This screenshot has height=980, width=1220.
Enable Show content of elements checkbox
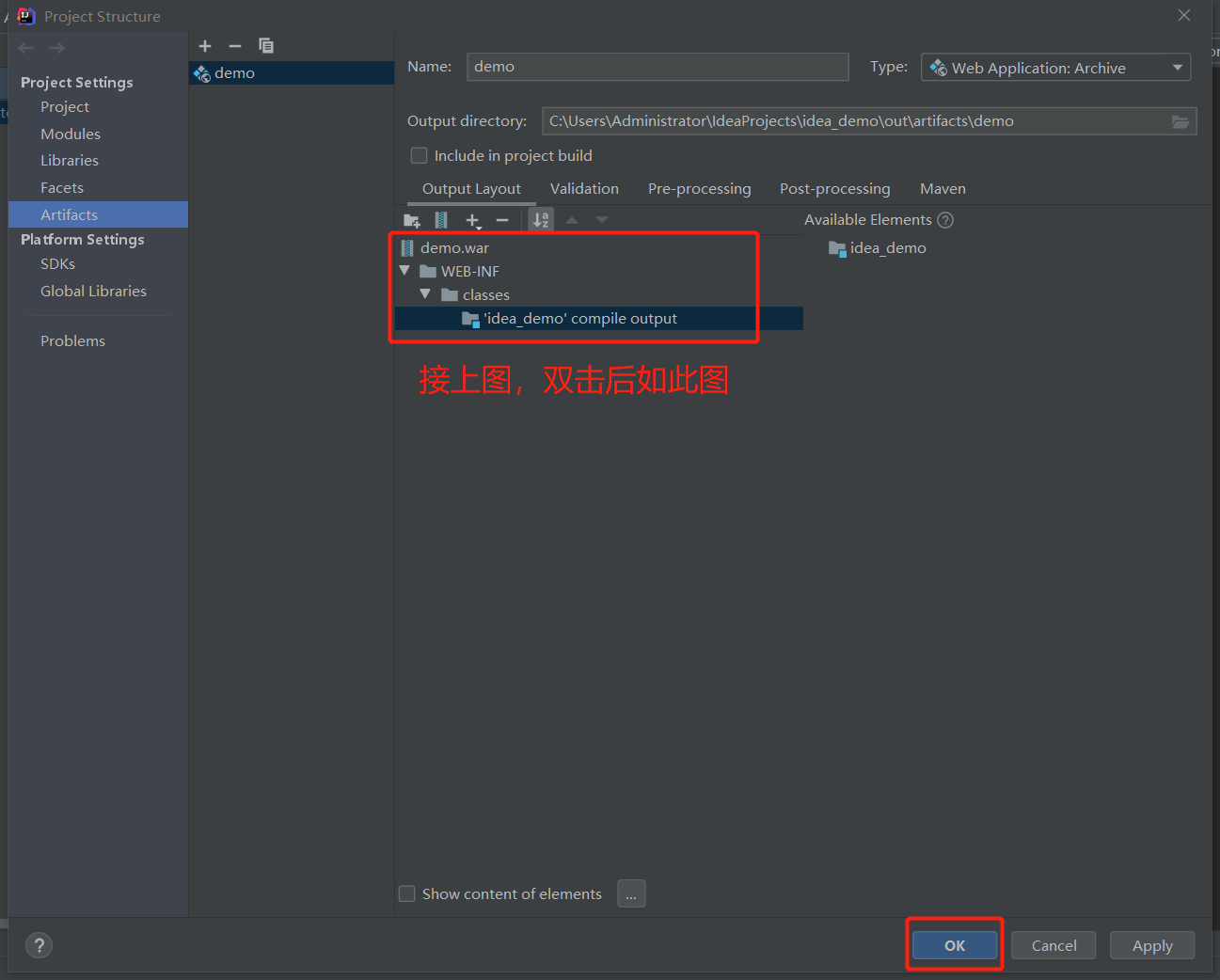click(x=407, y=893)
